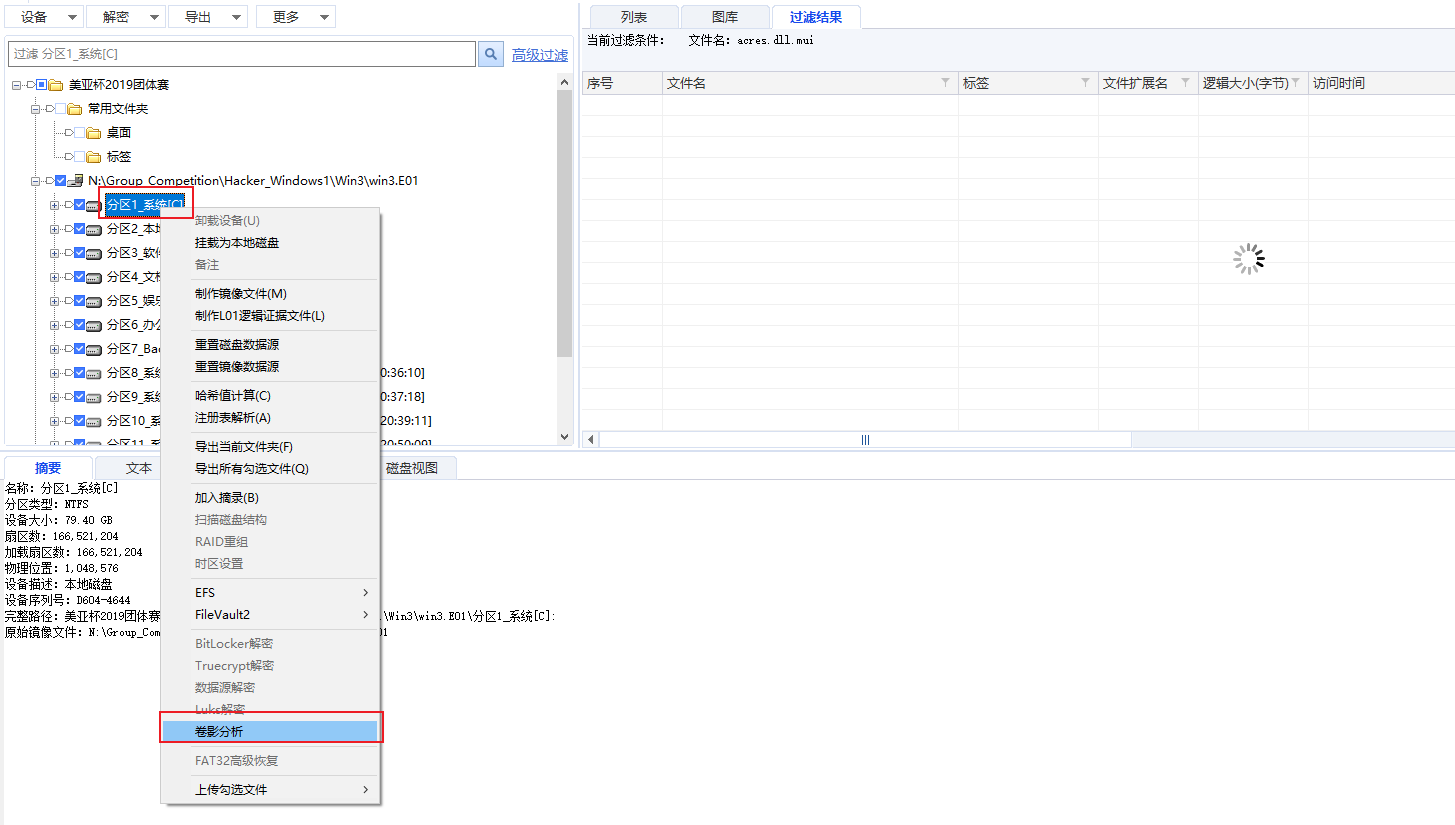Switch to the 图库 tab
This screenshot has height=825, width=1455.
(x=725, y=17)
